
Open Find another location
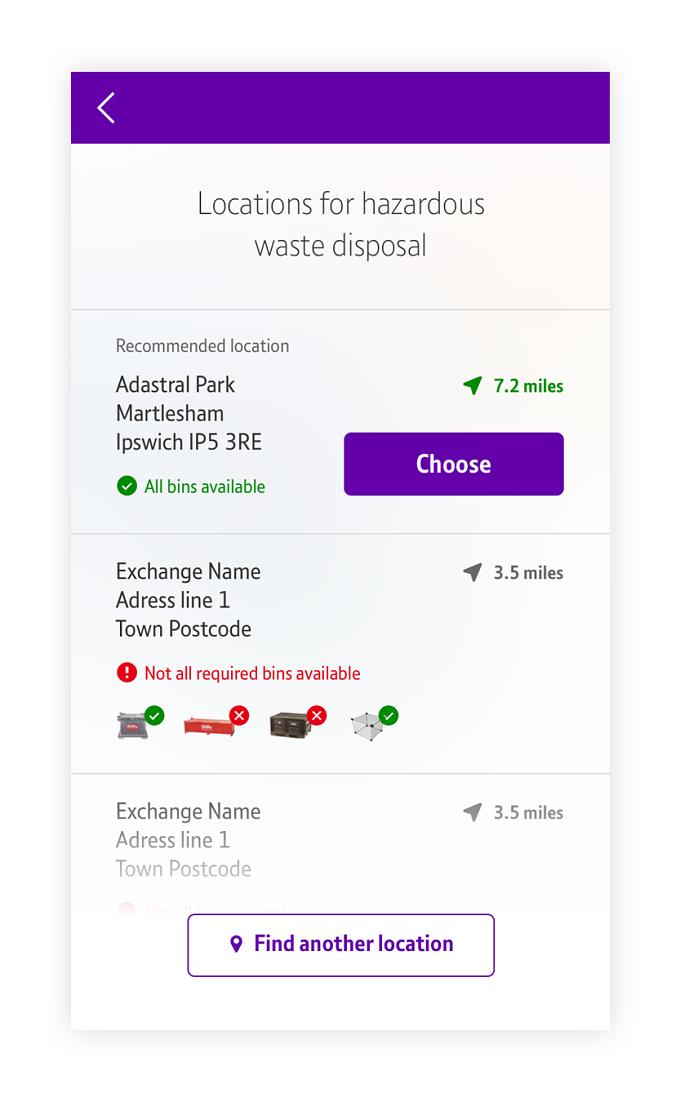click(341, 945)
